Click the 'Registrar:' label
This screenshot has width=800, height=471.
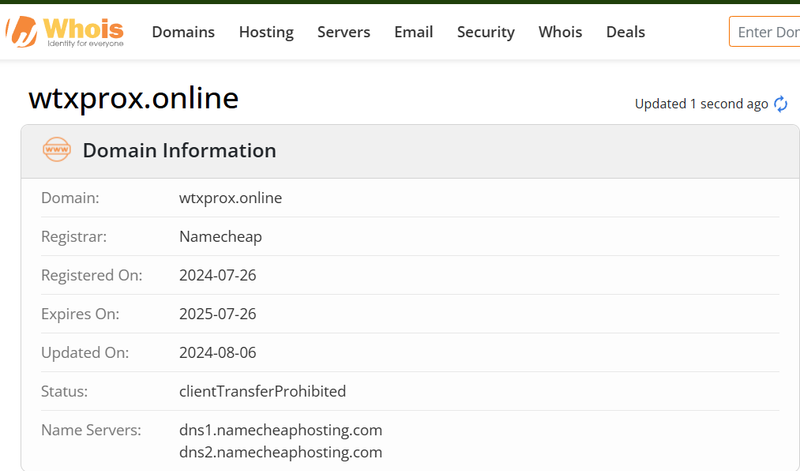[x=74, y=237]
